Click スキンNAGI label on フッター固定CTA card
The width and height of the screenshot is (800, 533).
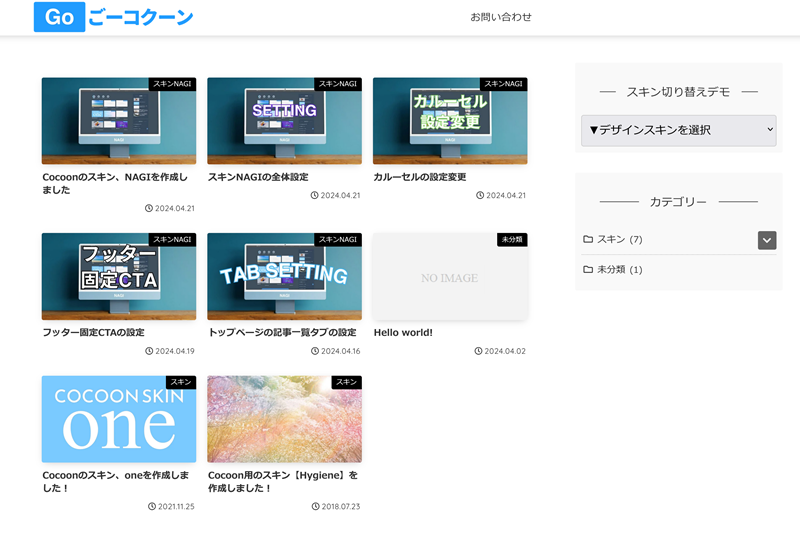coord(172,240)
